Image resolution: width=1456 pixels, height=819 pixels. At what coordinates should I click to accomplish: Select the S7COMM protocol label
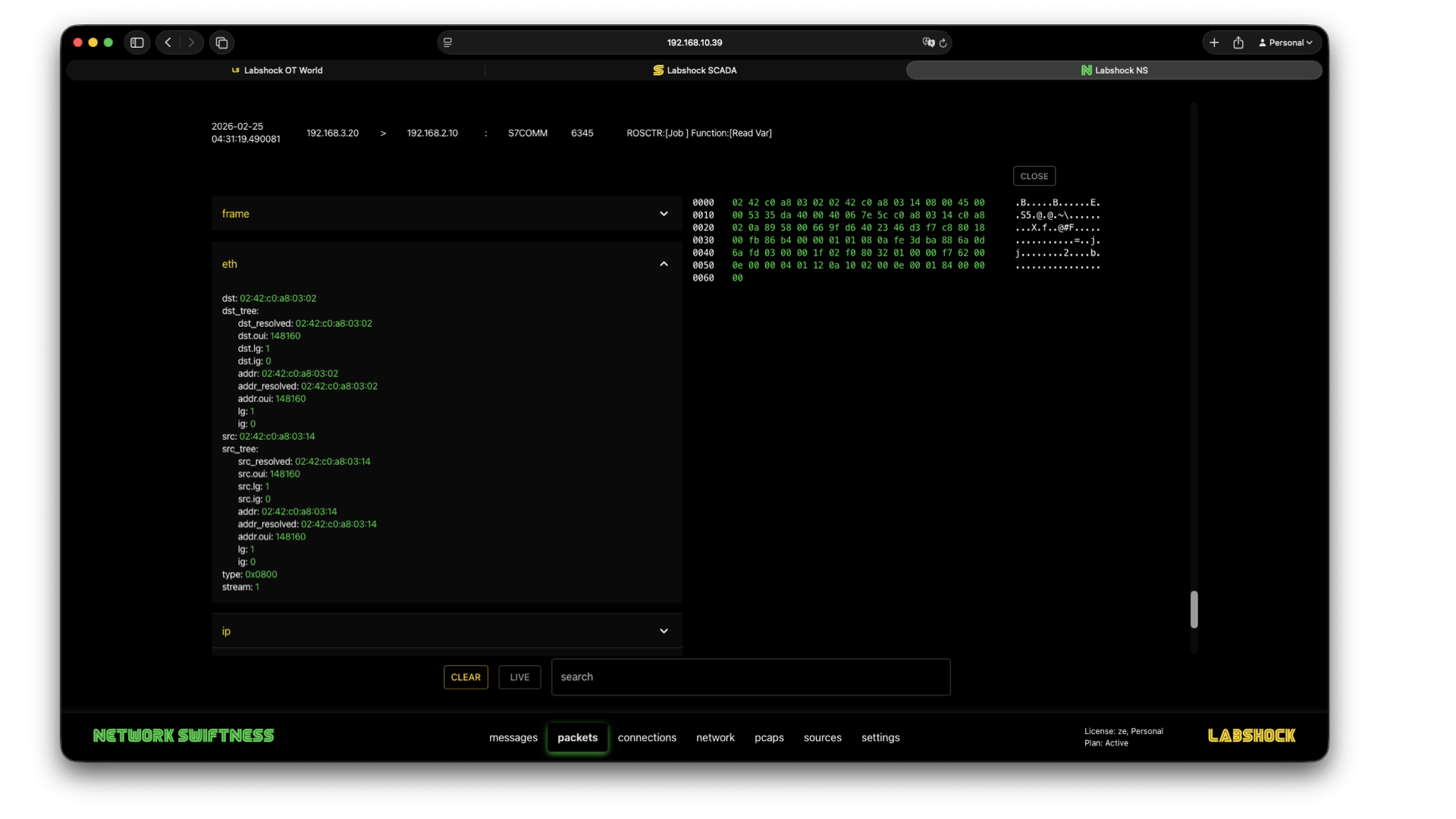(x=528, y=133)
